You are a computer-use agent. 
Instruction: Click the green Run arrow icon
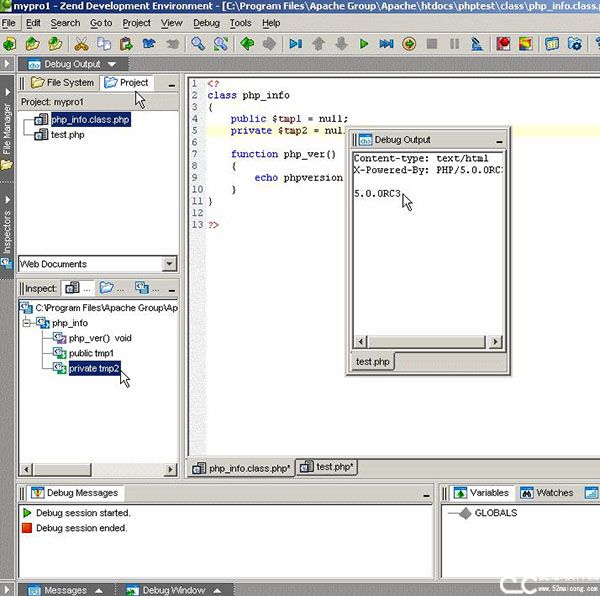pyautogui.click(x=364, y=44)
